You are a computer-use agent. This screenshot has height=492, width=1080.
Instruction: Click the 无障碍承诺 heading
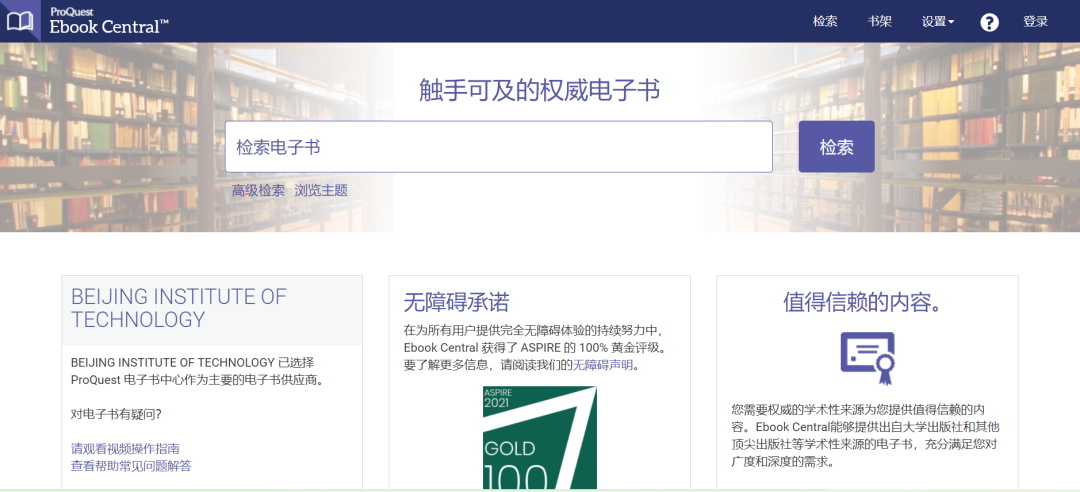[x=457, y=302]
